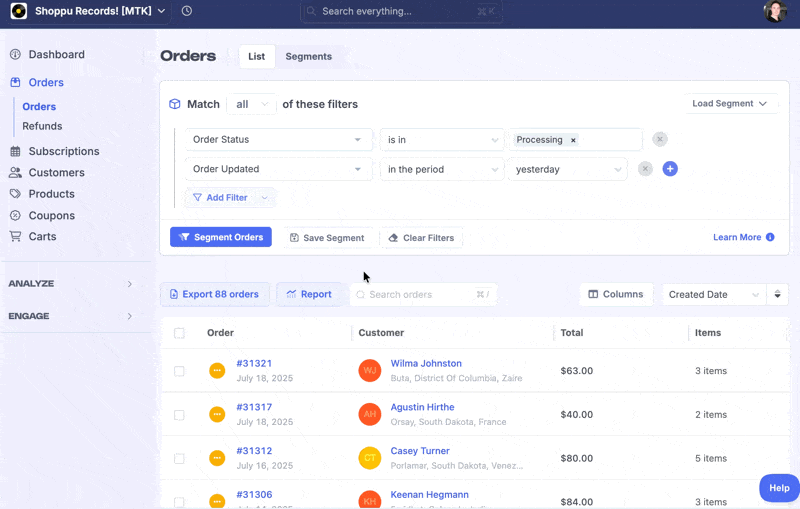Open the Learn More link
Viewport: 800px width, 509px height.
[x=737, y=237]
